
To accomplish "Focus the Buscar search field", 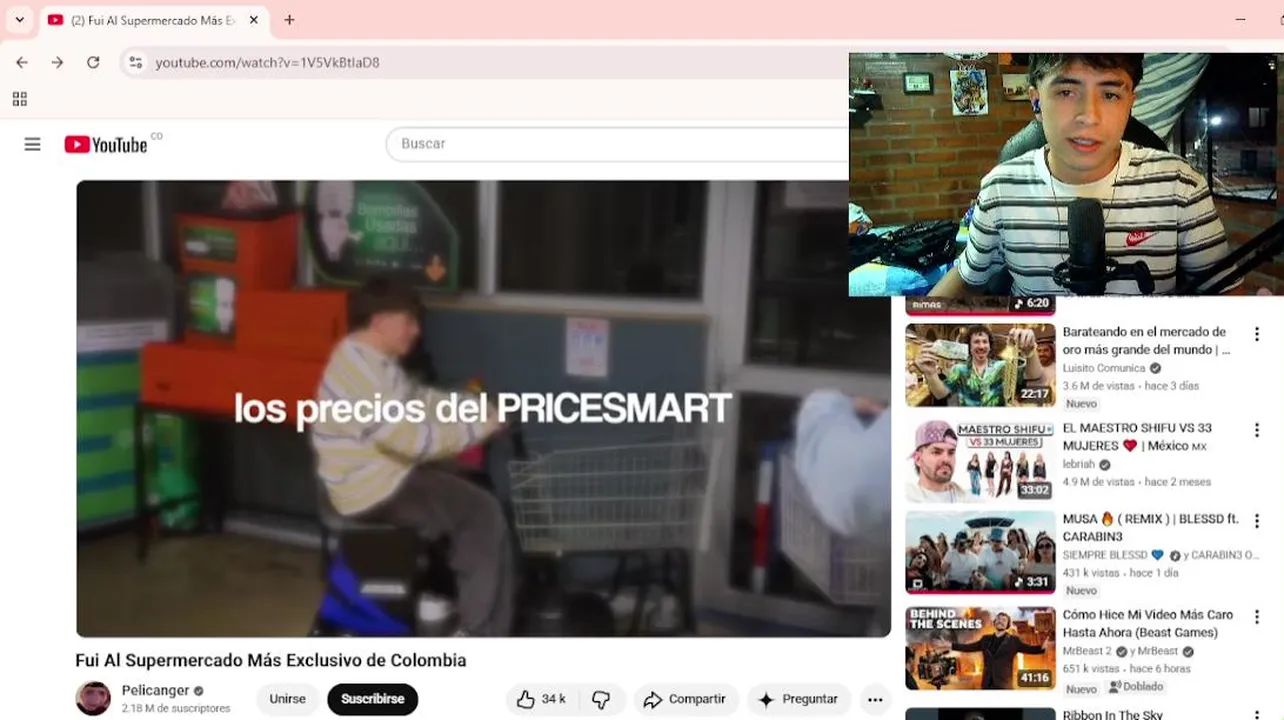I will point(617,144).
